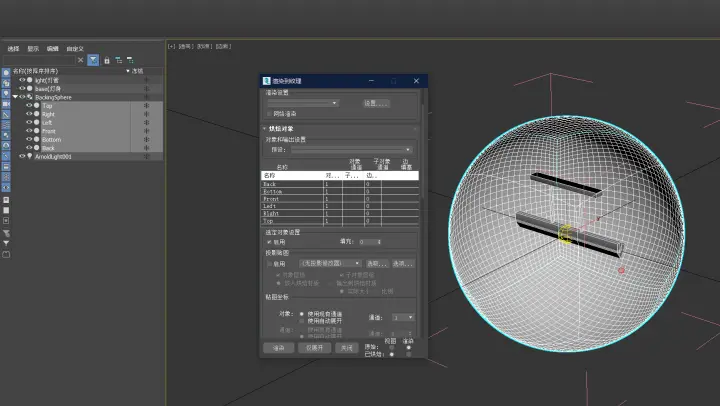Screen dimensions: 720x406
Task: Click 选项... button in projection mapping
Action: (403, 264)
